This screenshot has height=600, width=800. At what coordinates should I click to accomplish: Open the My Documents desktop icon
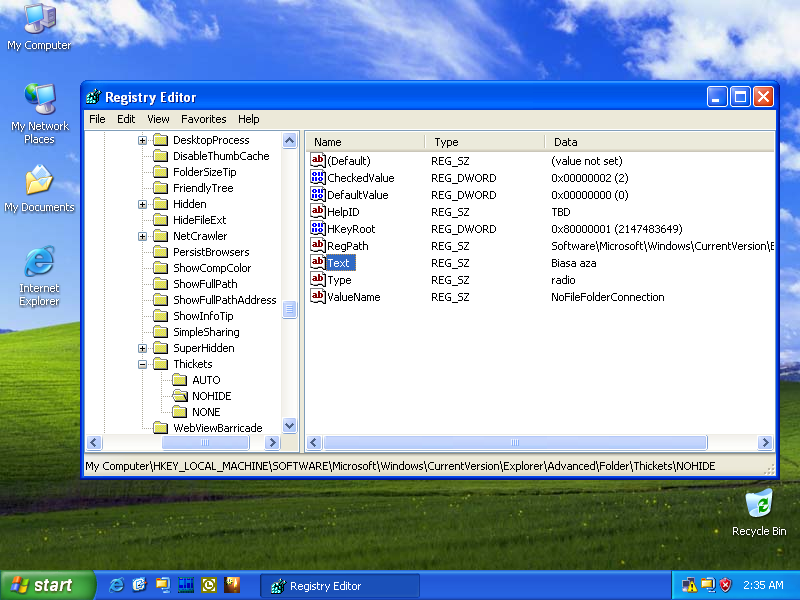(39, 188)
